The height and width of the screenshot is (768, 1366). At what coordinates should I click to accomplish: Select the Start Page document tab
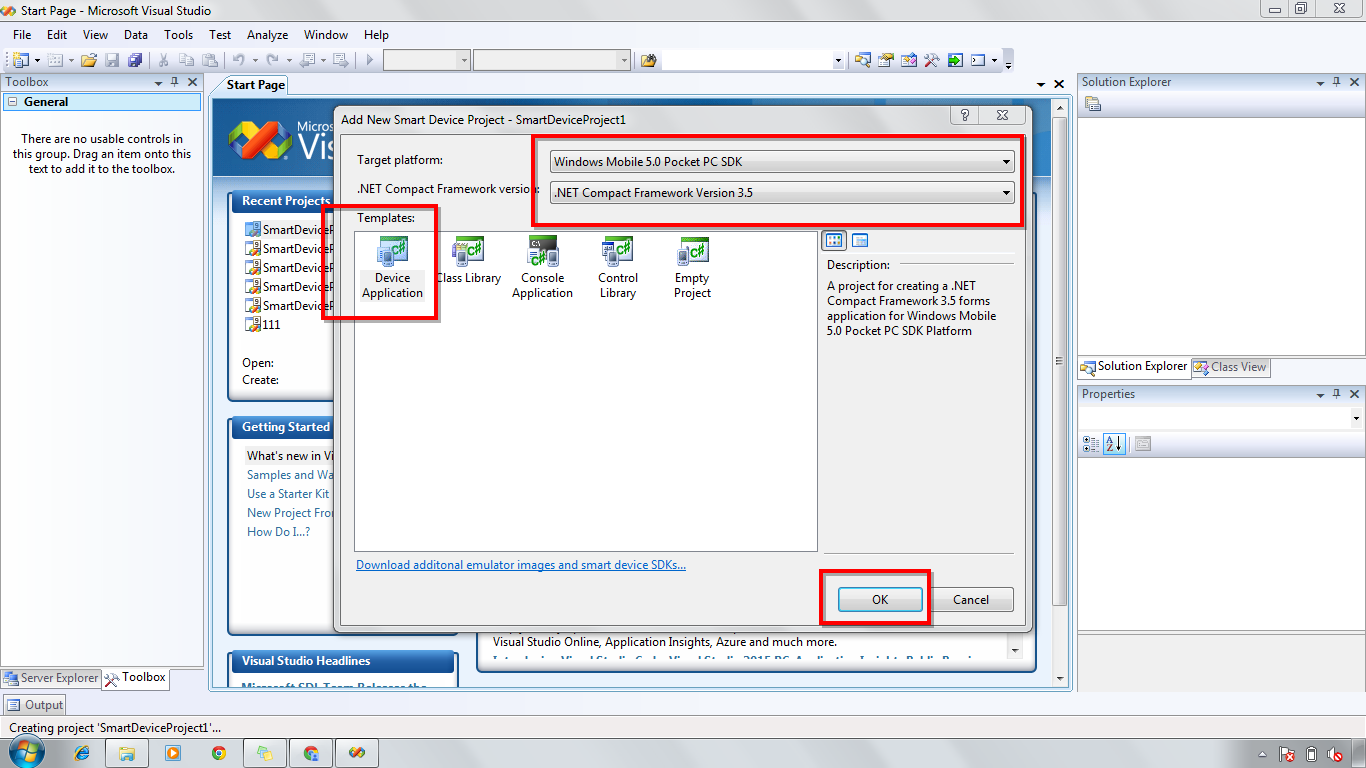click(x=256, y=85)
